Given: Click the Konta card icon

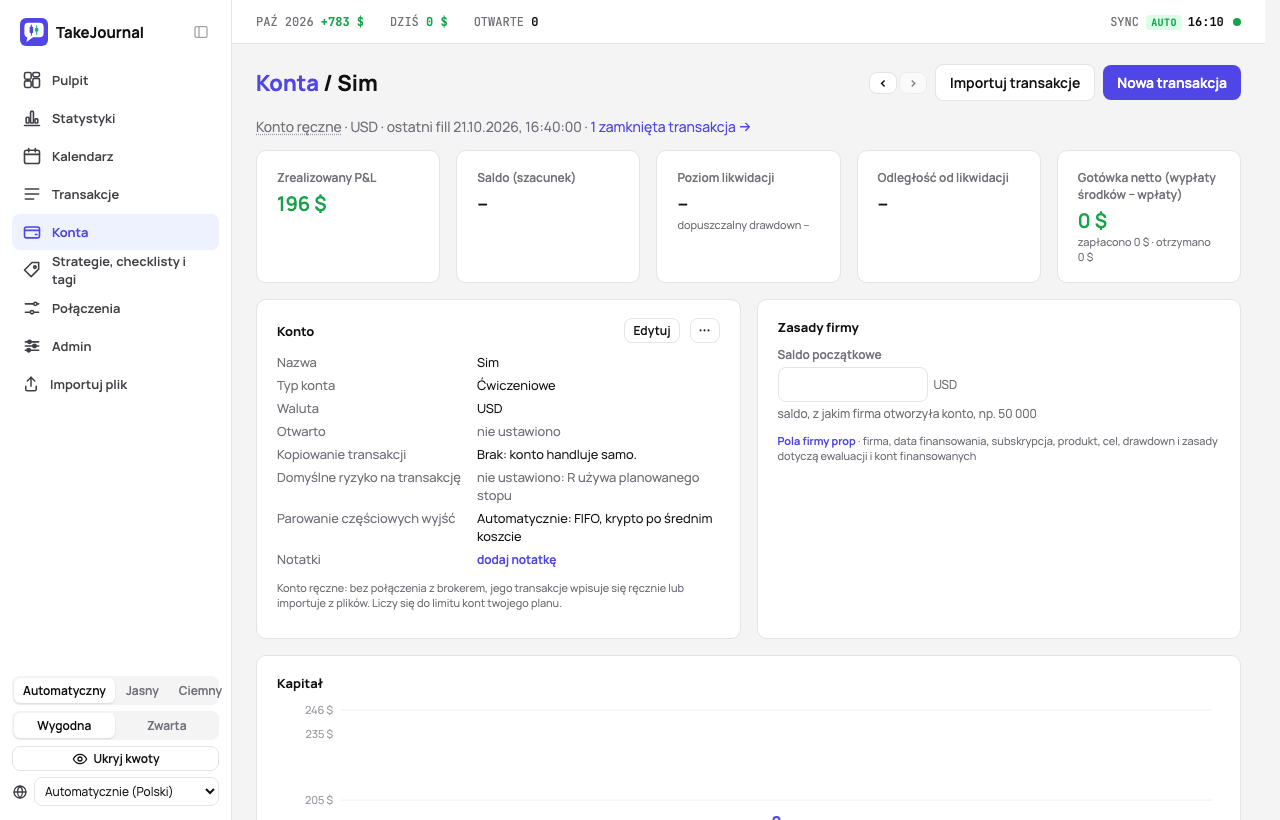Looking at the screenshot, I should coord(32,232).
